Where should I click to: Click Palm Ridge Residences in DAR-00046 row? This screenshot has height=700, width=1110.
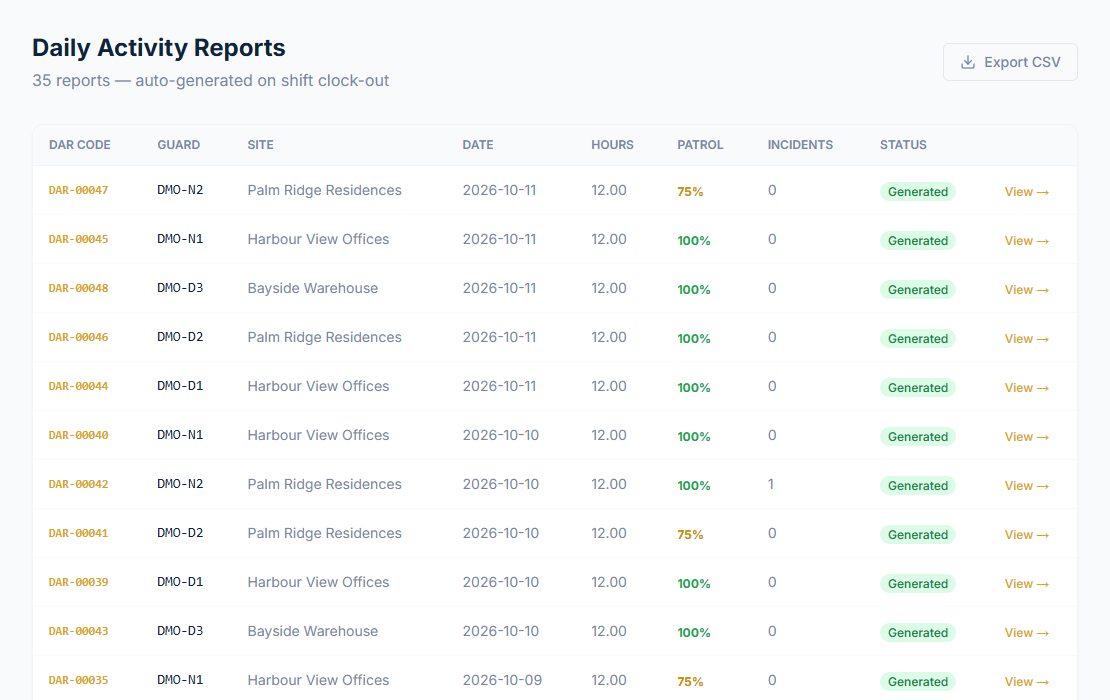pos(324,337)
